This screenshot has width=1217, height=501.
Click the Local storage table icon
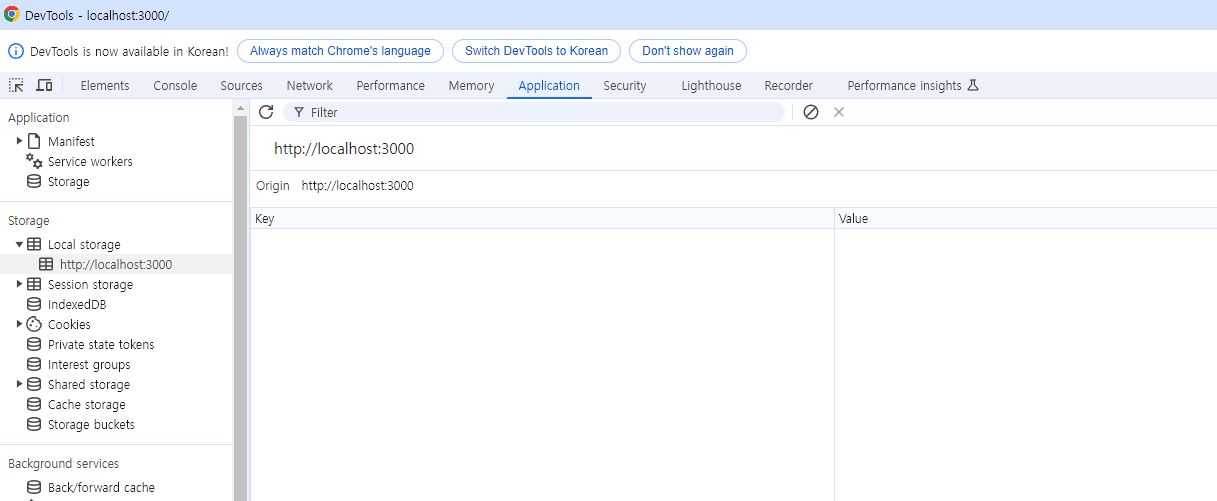coord(34,244)
